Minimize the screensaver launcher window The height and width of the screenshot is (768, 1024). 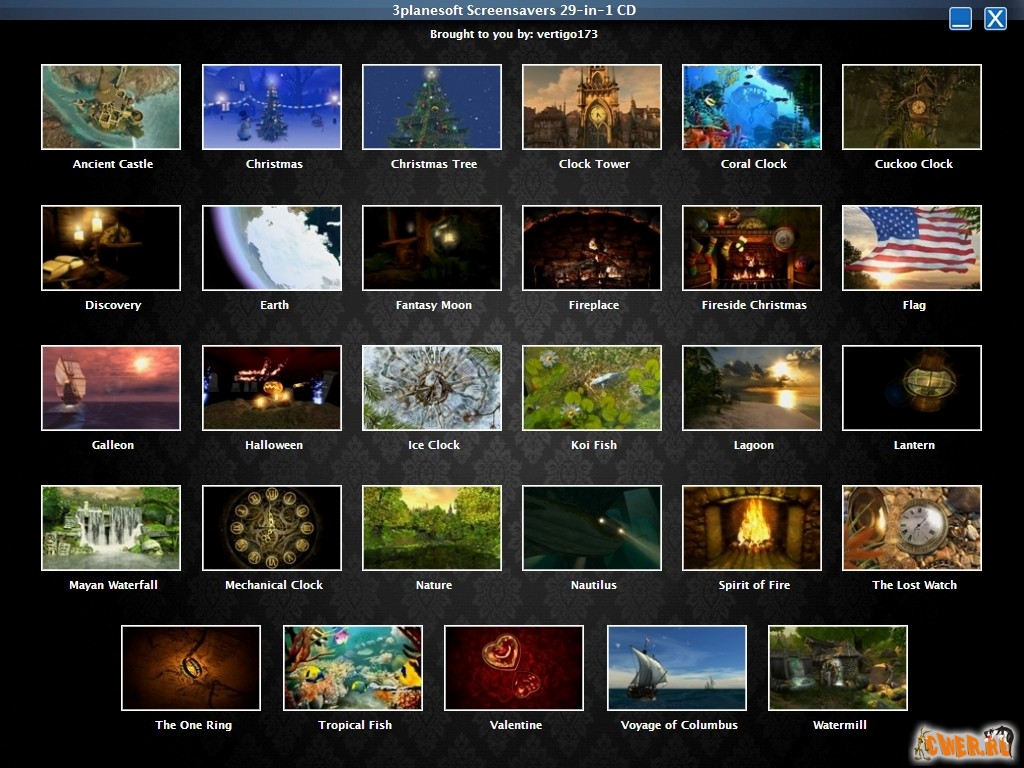pos(960,19)
